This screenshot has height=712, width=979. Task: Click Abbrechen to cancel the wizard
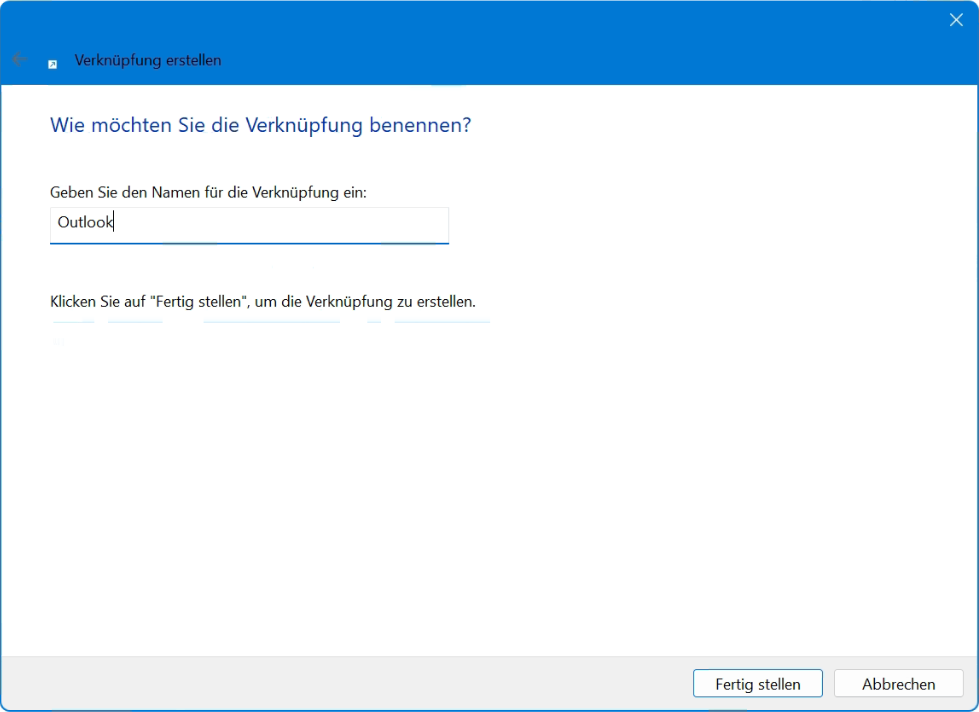pos(897,683)
